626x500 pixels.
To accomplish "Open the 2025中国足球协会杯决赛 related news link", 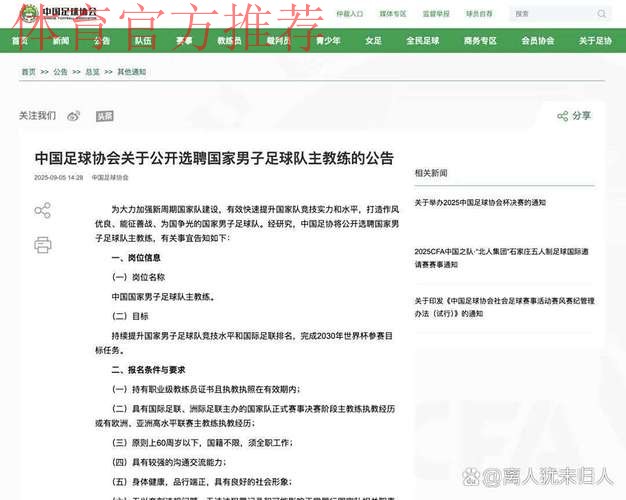I will (x=480, y=203).
